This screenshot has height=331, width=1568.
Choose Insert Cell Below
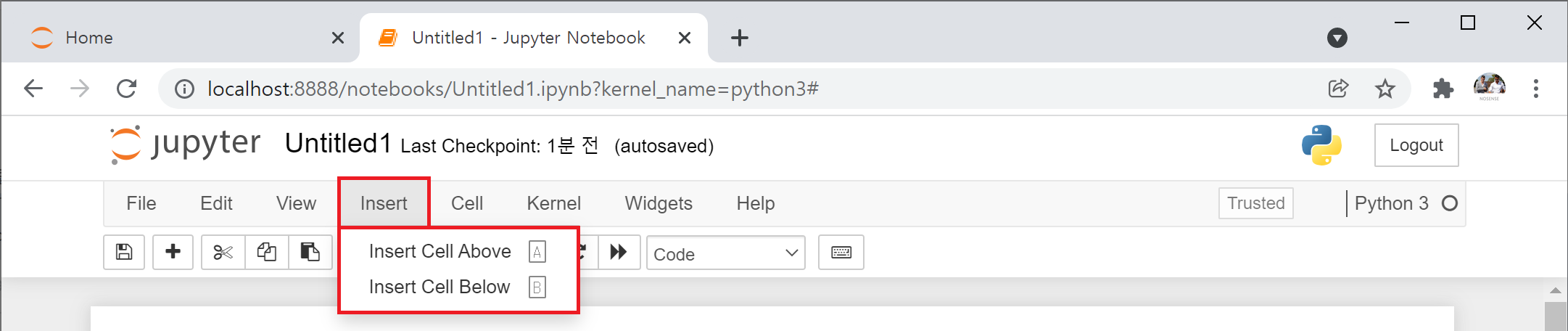pos(458,287)
